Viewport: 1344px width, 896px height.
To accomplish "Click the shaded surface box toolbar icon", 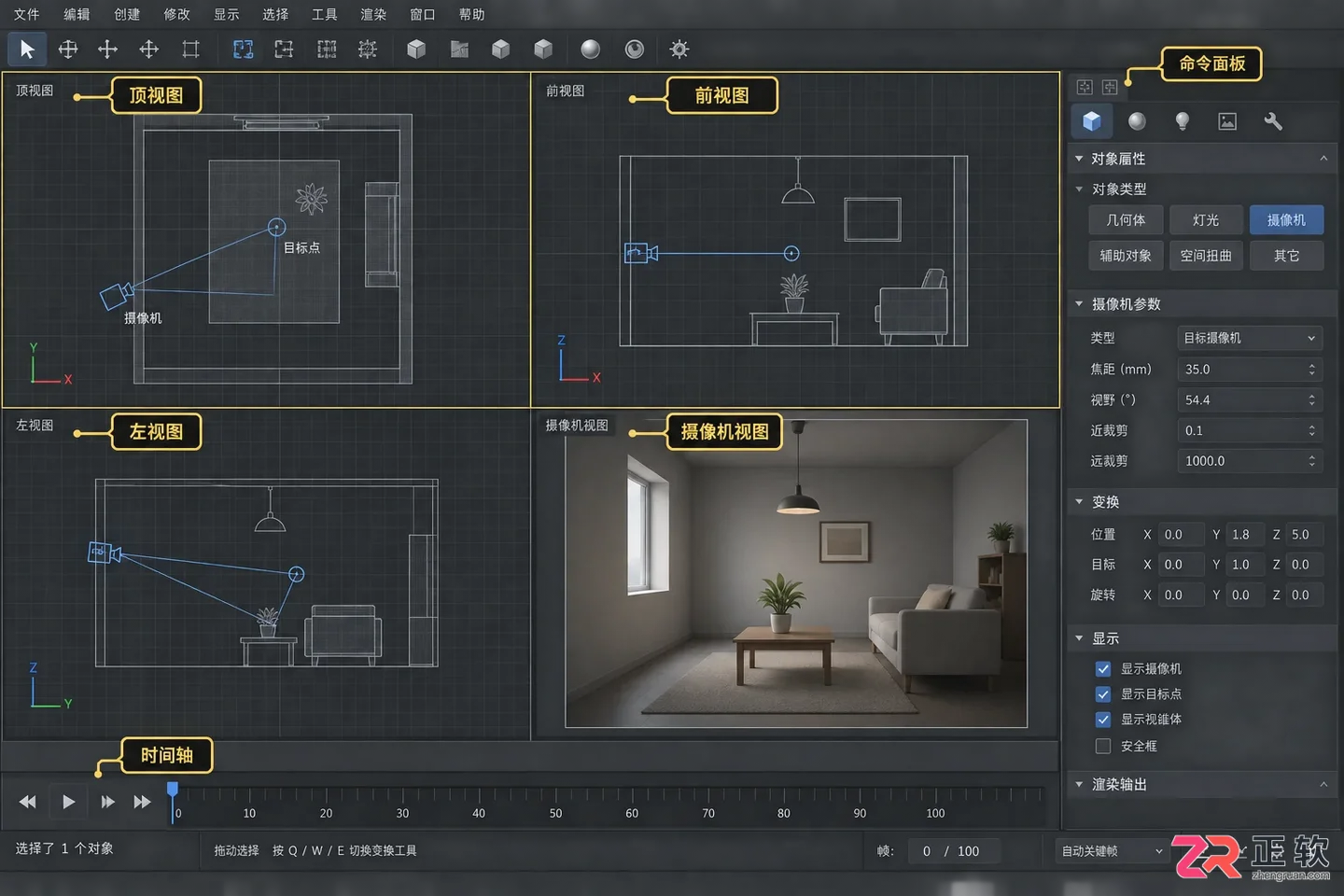I will point(459,49).
